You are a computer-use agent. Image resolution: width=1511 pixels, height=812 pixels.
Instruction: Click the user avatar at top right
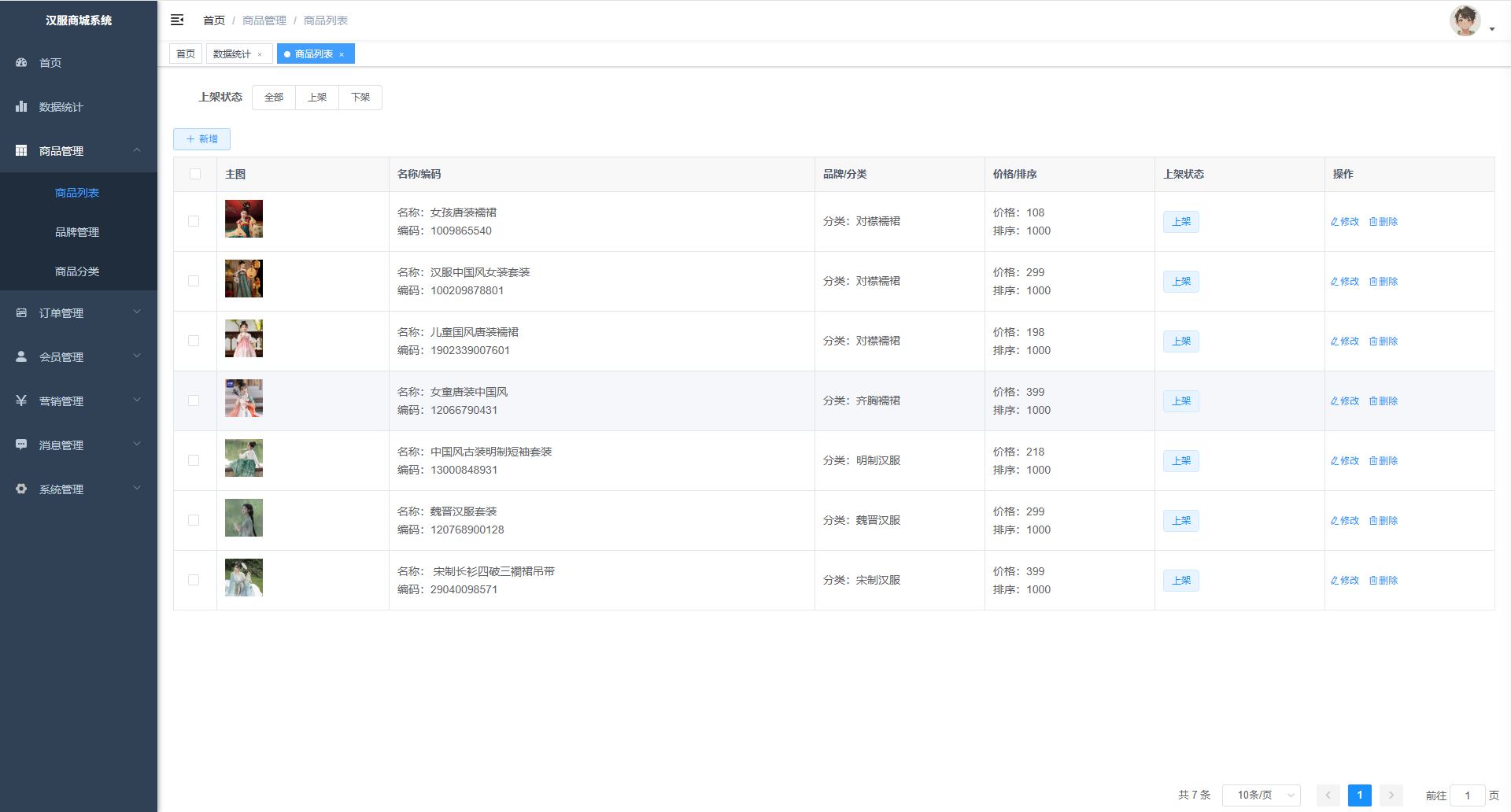pyautogui.click(x=1465, y=21)
